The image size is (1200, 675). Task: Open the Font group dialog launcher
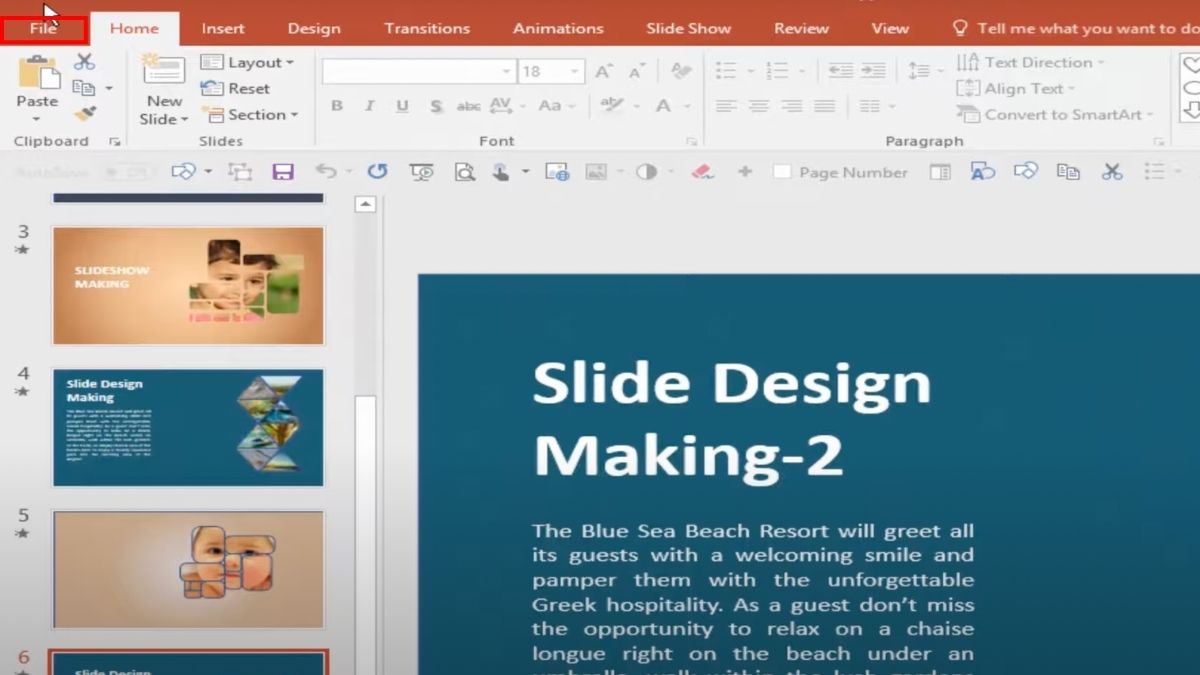pyautogui.click(x=691, y=142)
